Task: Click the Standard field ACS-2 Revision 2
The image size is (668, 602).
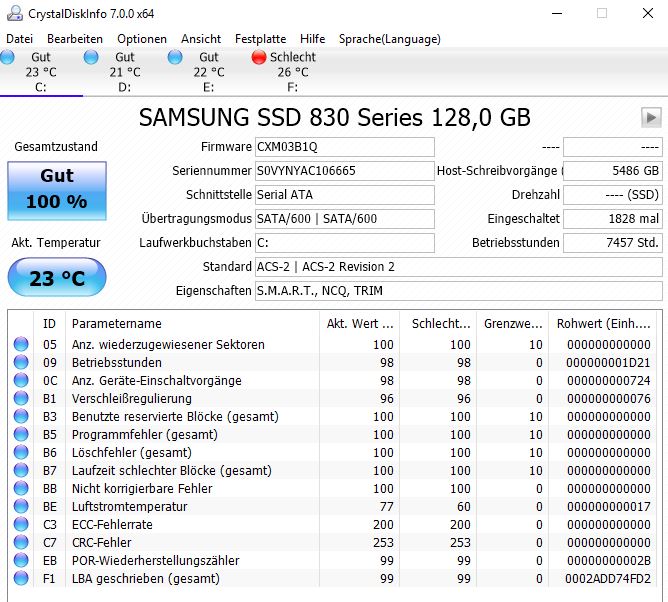Action: tap(459, 267)
